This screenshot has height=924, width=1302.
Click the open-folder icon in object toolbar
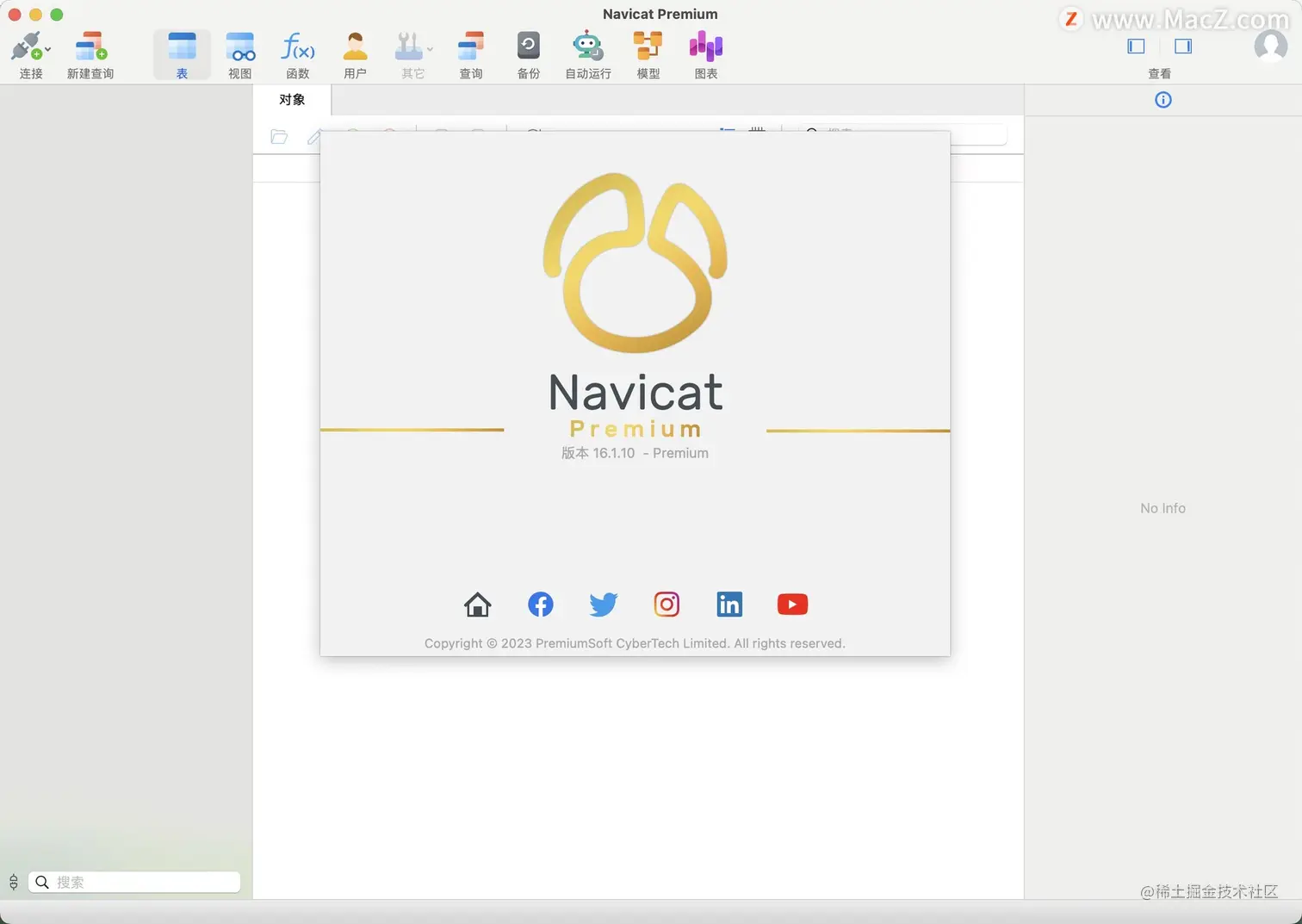coord(279,137)
